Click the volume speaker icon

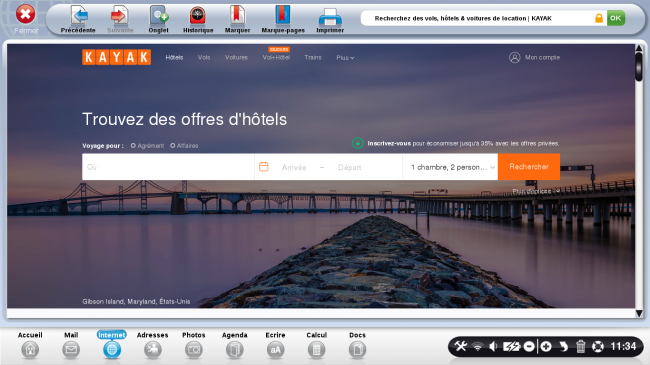(x=493, y=346)
